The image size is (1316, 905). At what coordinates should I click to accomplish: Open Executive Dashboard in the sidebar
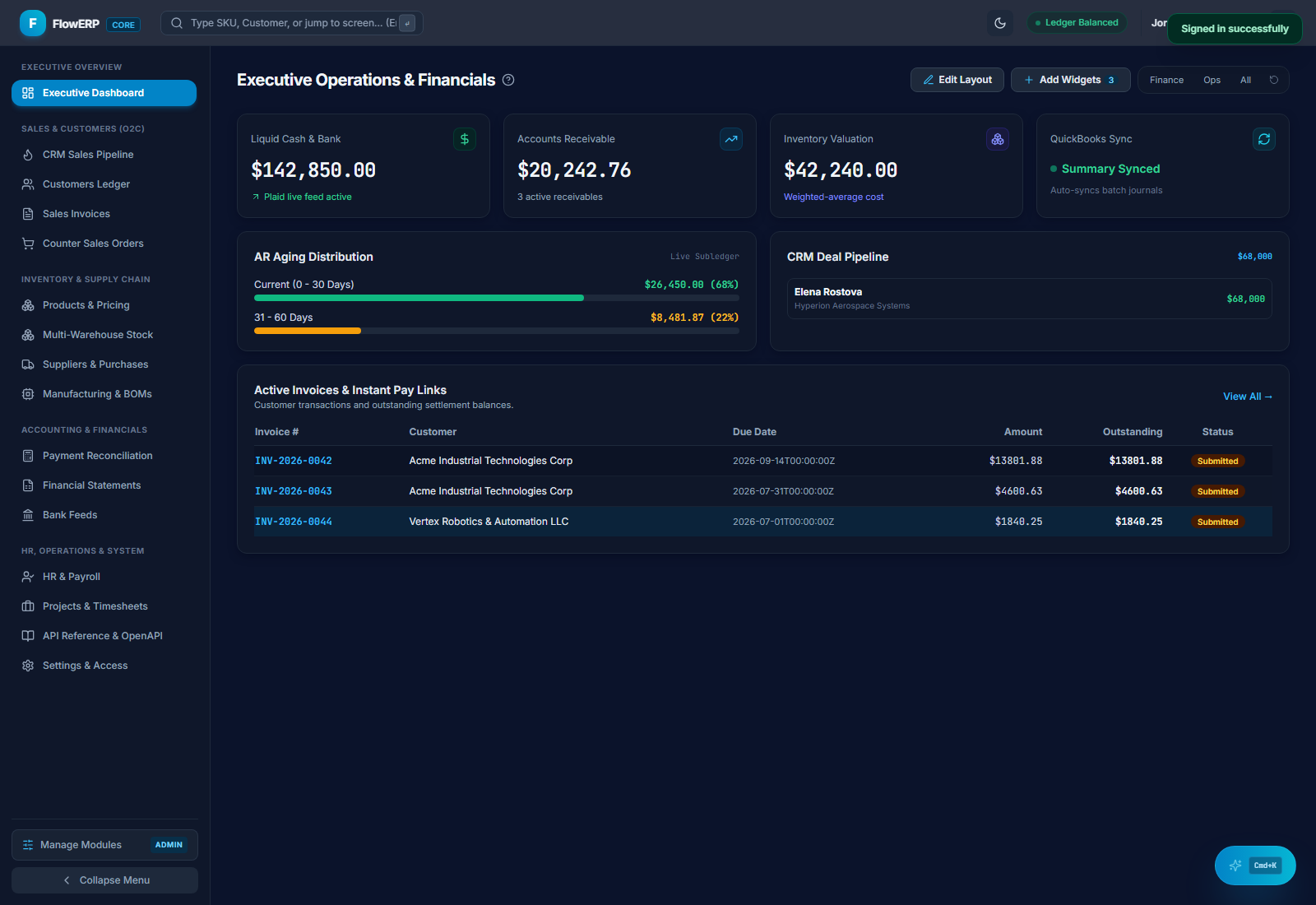[104, 93]
